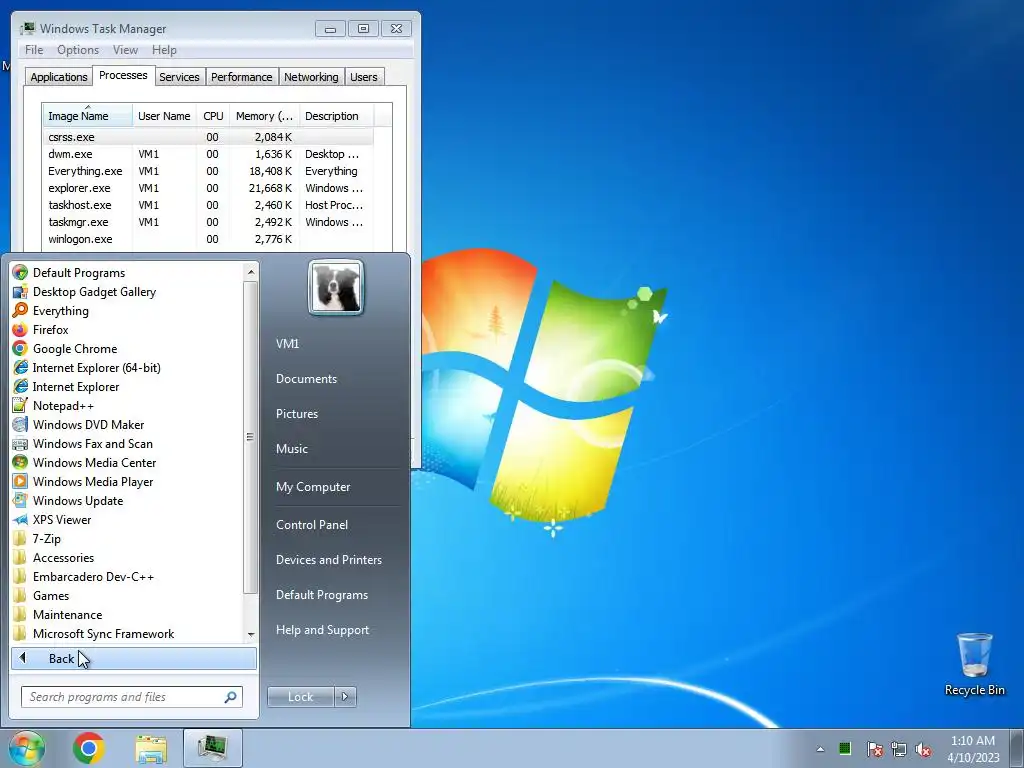Screen dimensions: 1024x768
Task: Click program list scrollbar up arrow
Action: 251,271
